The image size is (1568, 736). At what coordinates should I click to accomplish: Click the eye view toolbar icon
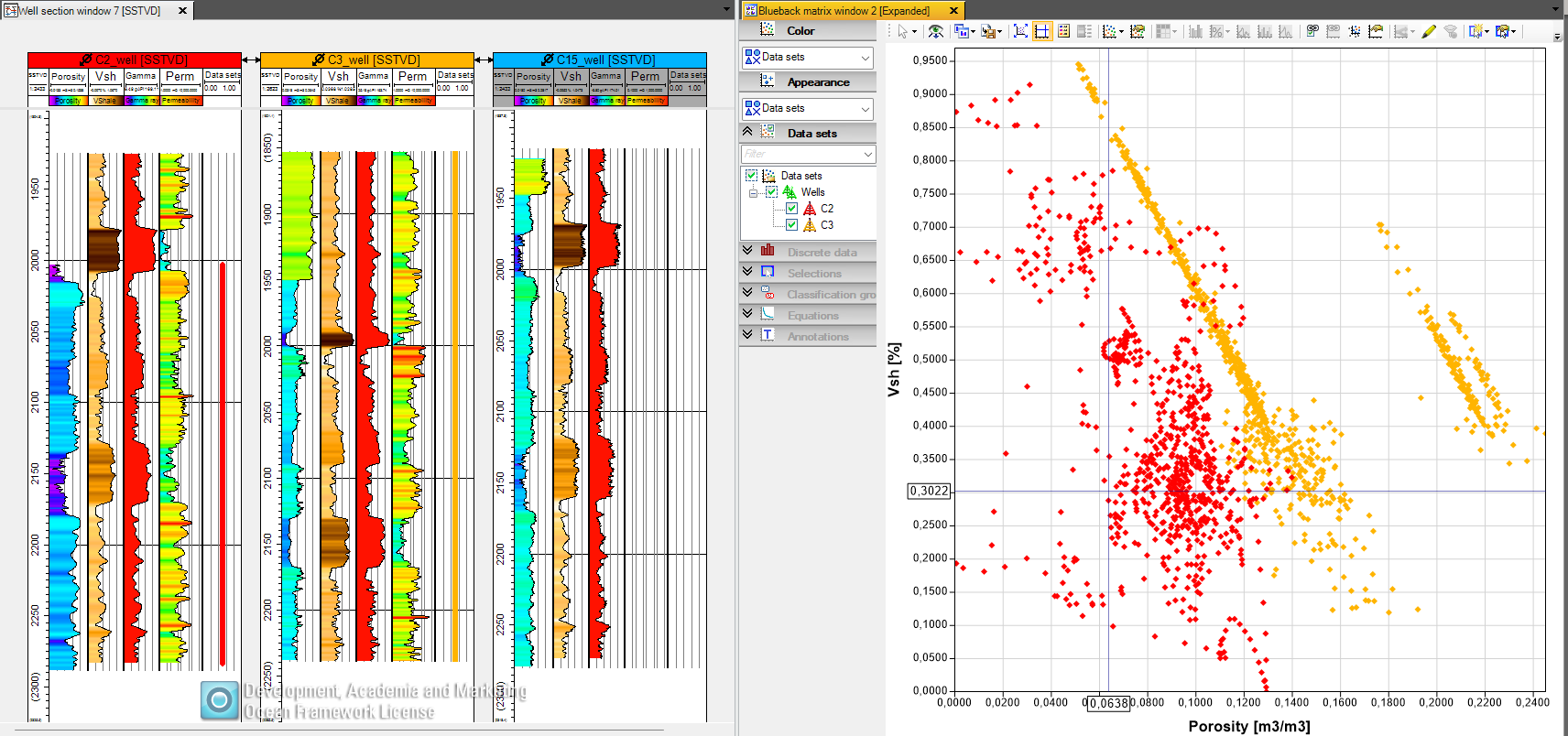(x=935, y=31)
